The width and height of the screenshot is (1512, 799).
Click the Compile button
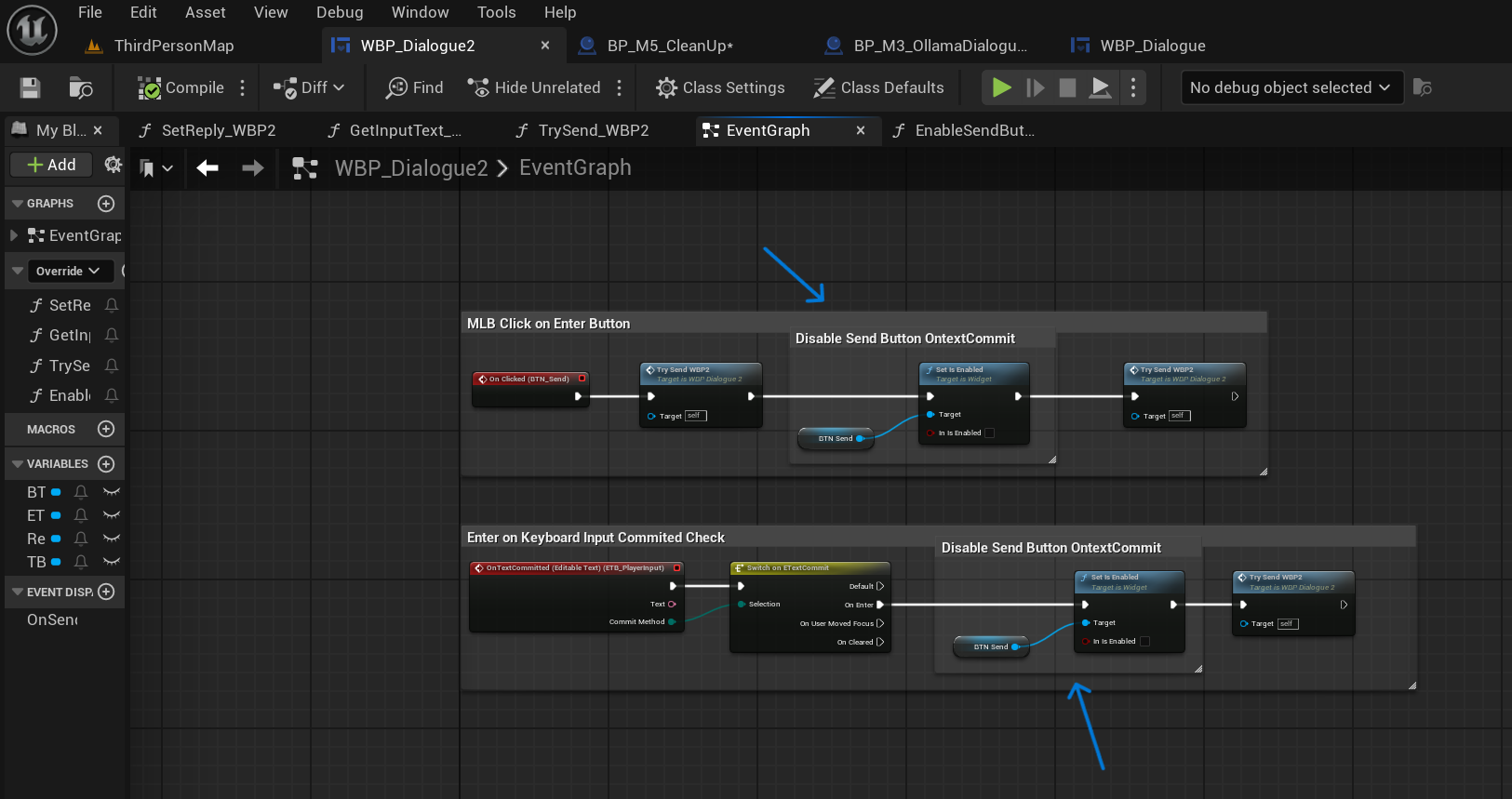[181, 87]
